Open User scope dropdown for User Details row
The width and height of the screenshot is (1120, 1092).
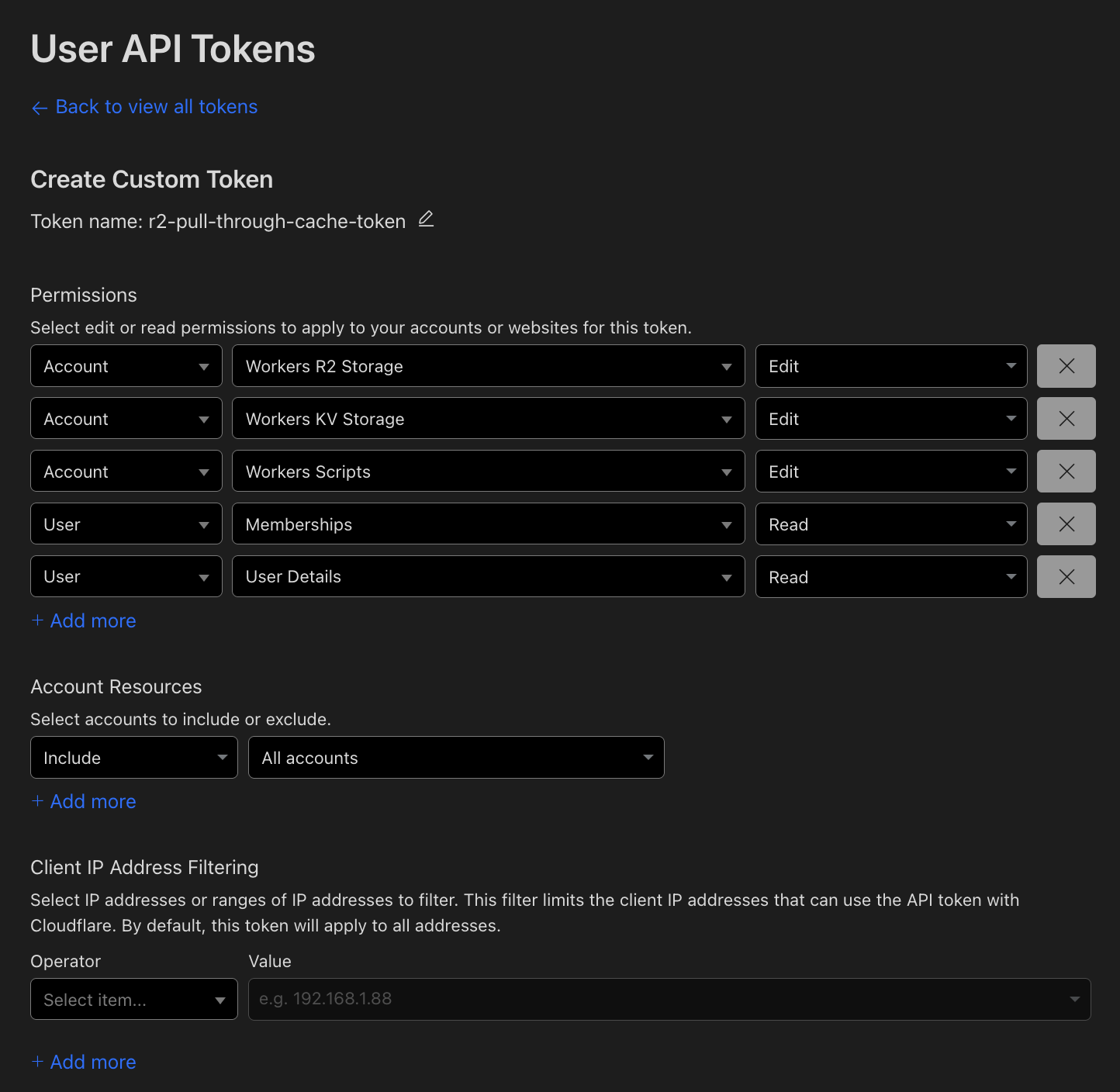pyautogui.click(x=126, y=577)
